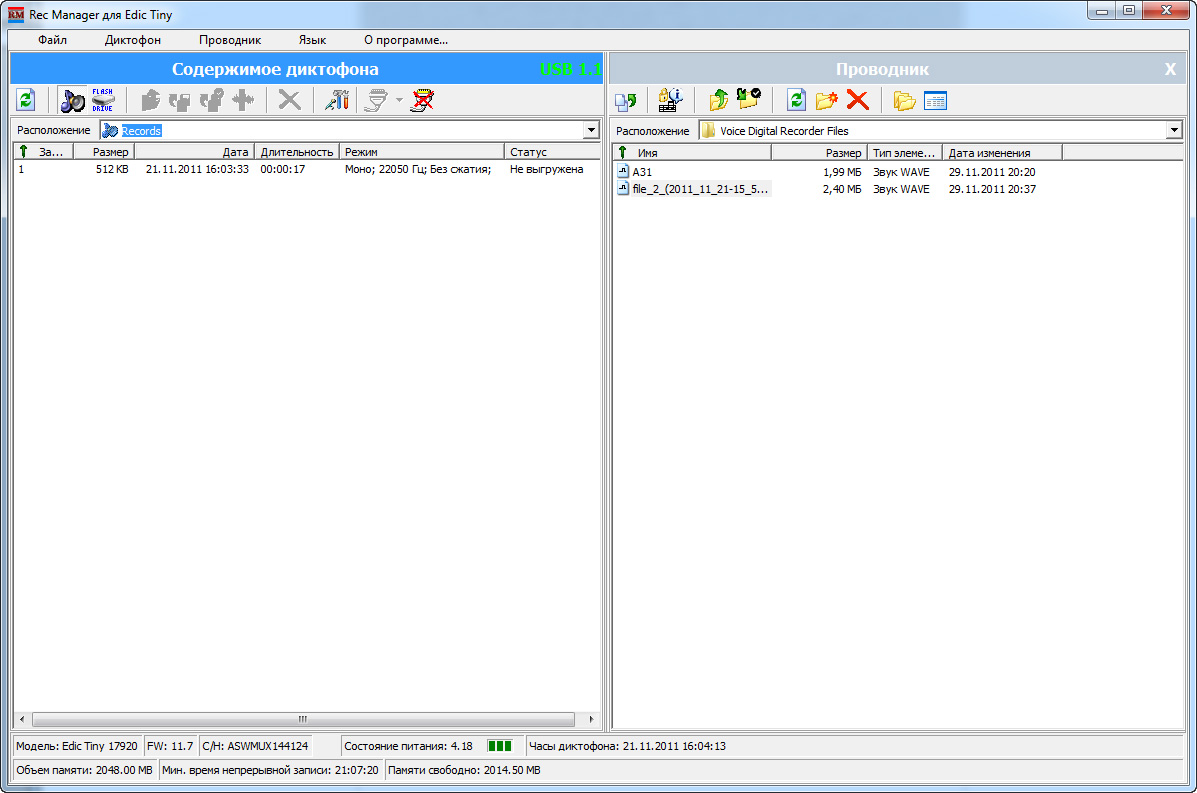1197x793 pixels.
Task: Click the disconnect USB device icon
Action: click(x=423, y=100)
